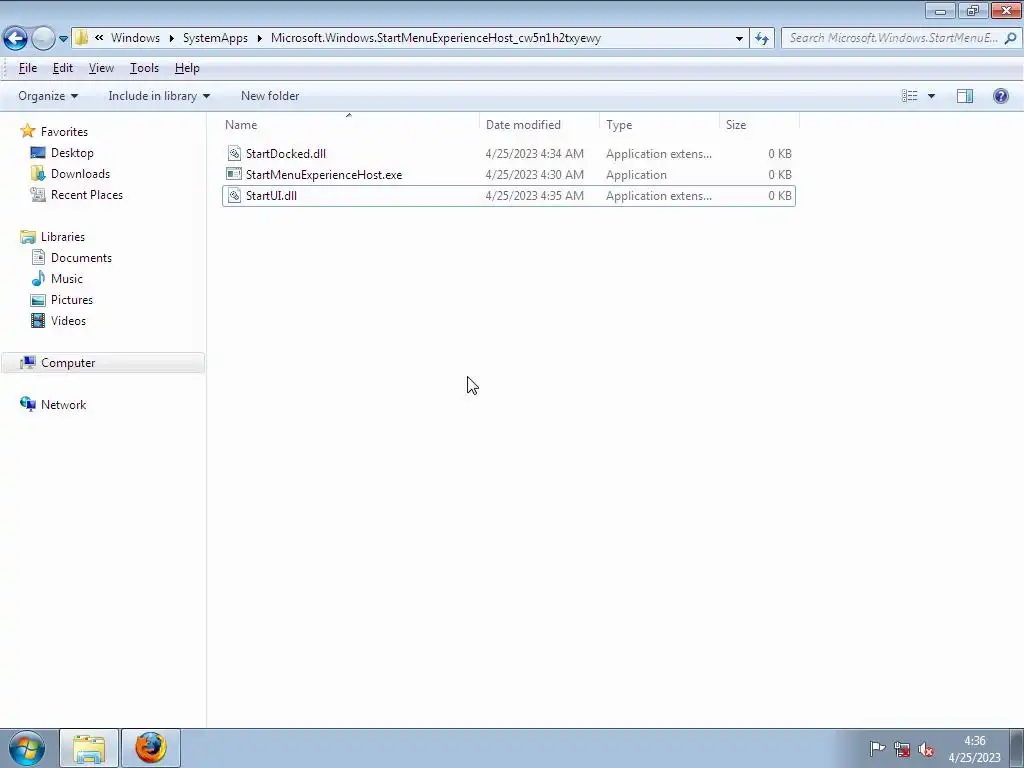Open Include in library dropdown
Screen dimensions: 1024x768
pyautogui.click(x=159, y=96)
